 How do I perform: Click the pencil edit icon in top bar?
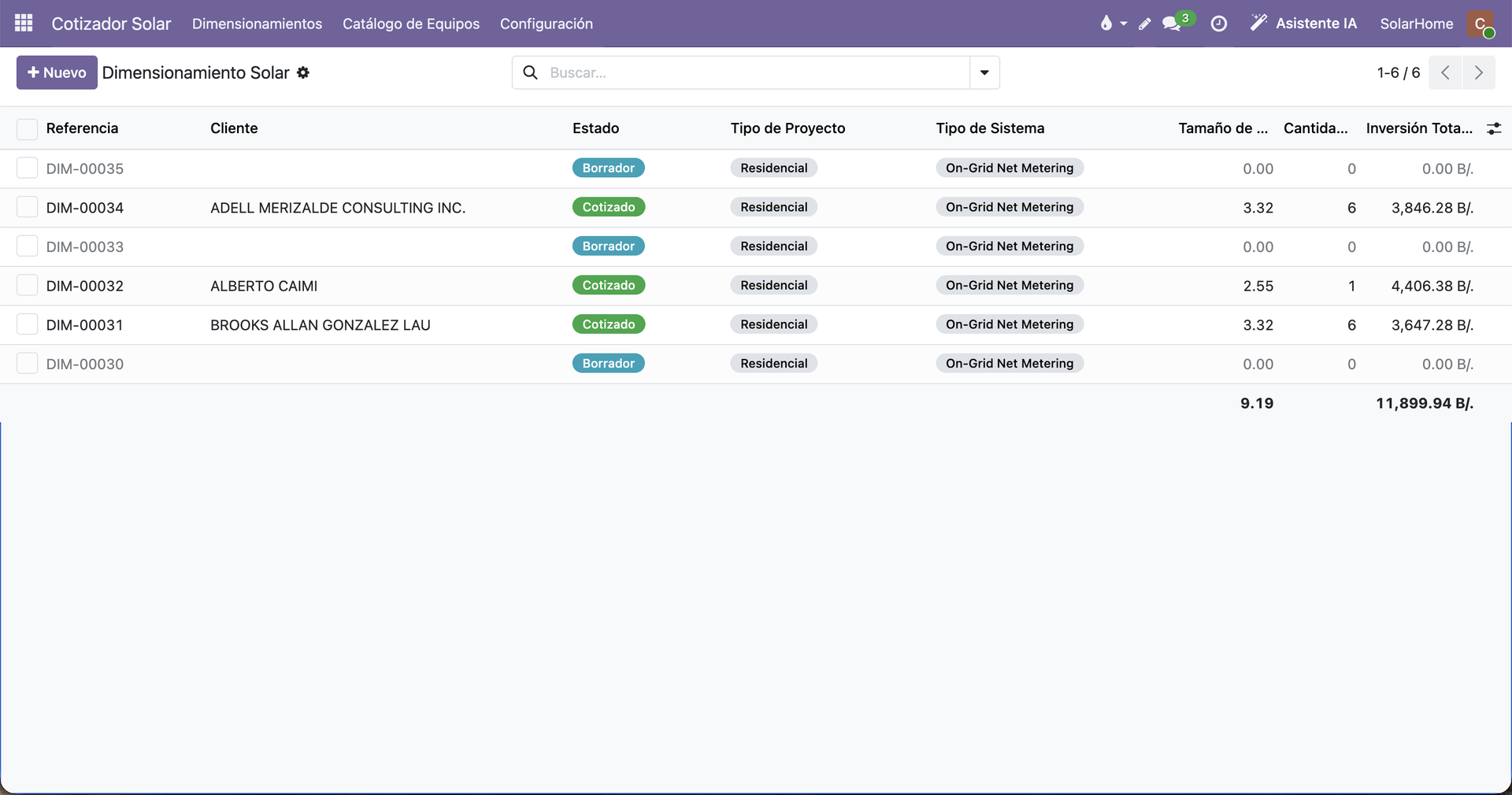[1144, 24]
